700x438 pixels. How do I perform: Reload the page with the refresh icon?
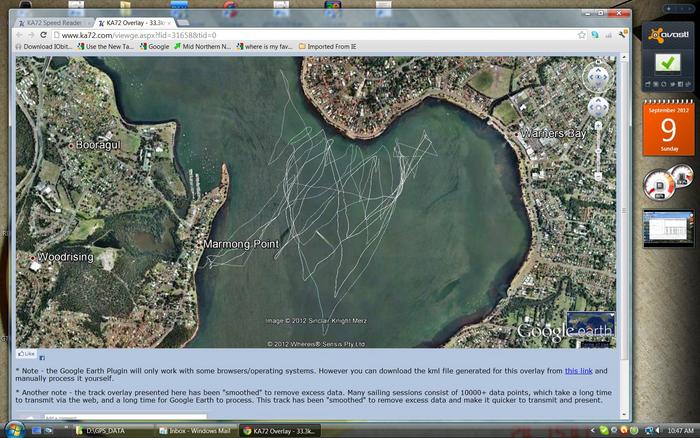click(x=43, y=34)
